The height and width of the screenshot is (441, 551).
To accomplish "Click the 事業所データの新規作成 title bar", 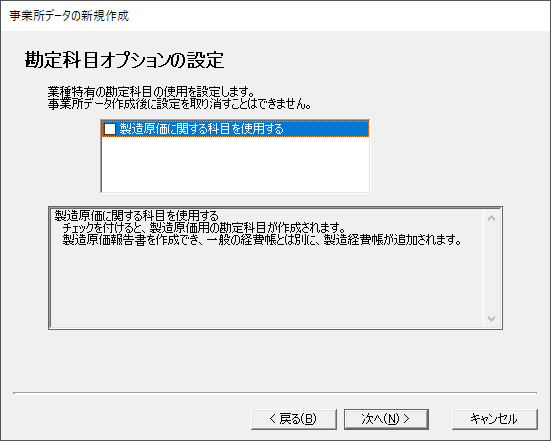I will click(x=276, y=16).
